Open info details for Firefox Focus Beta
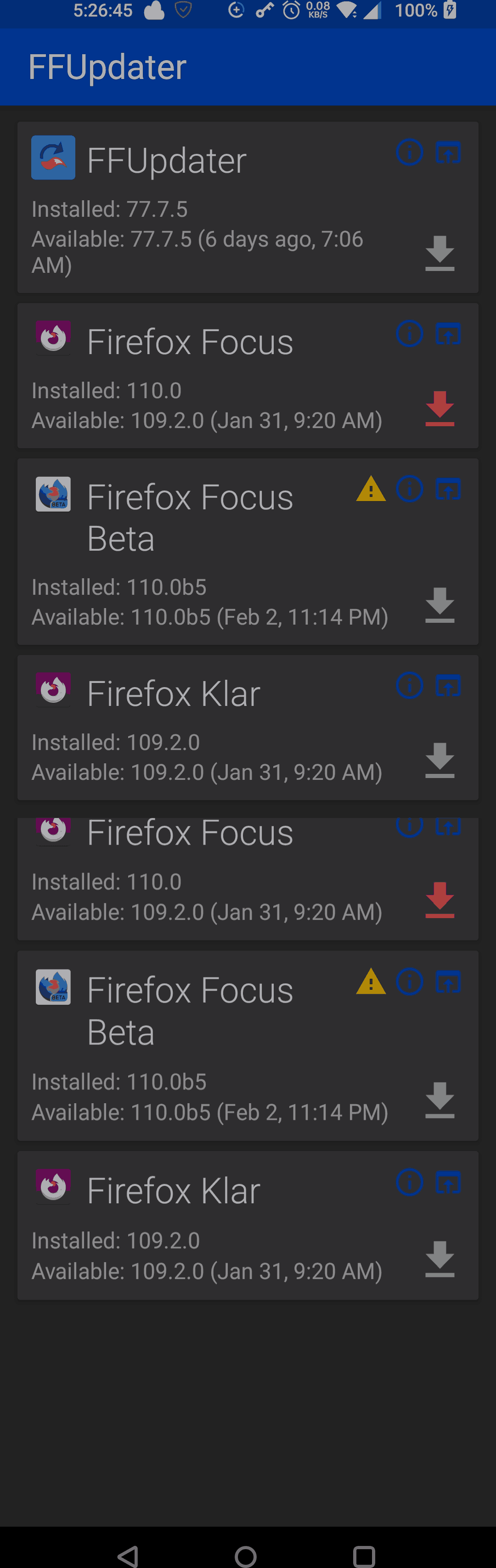Viewport: 496px width, 1568px height. 410,489
